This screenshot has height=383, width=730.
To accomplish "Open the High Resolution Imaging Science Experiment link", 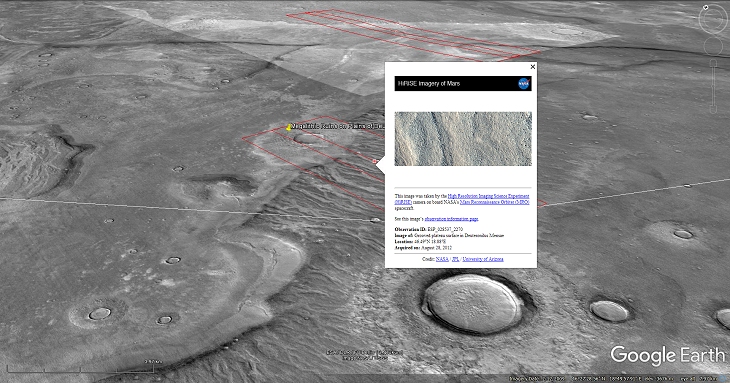I will click(488, 196).
